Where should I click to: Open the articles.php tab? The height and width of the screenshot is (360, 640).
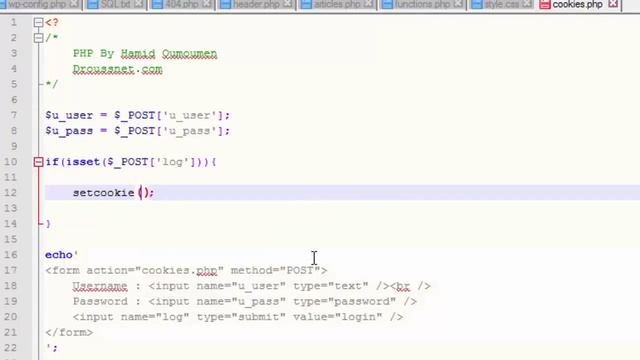(x=337, y=4)
